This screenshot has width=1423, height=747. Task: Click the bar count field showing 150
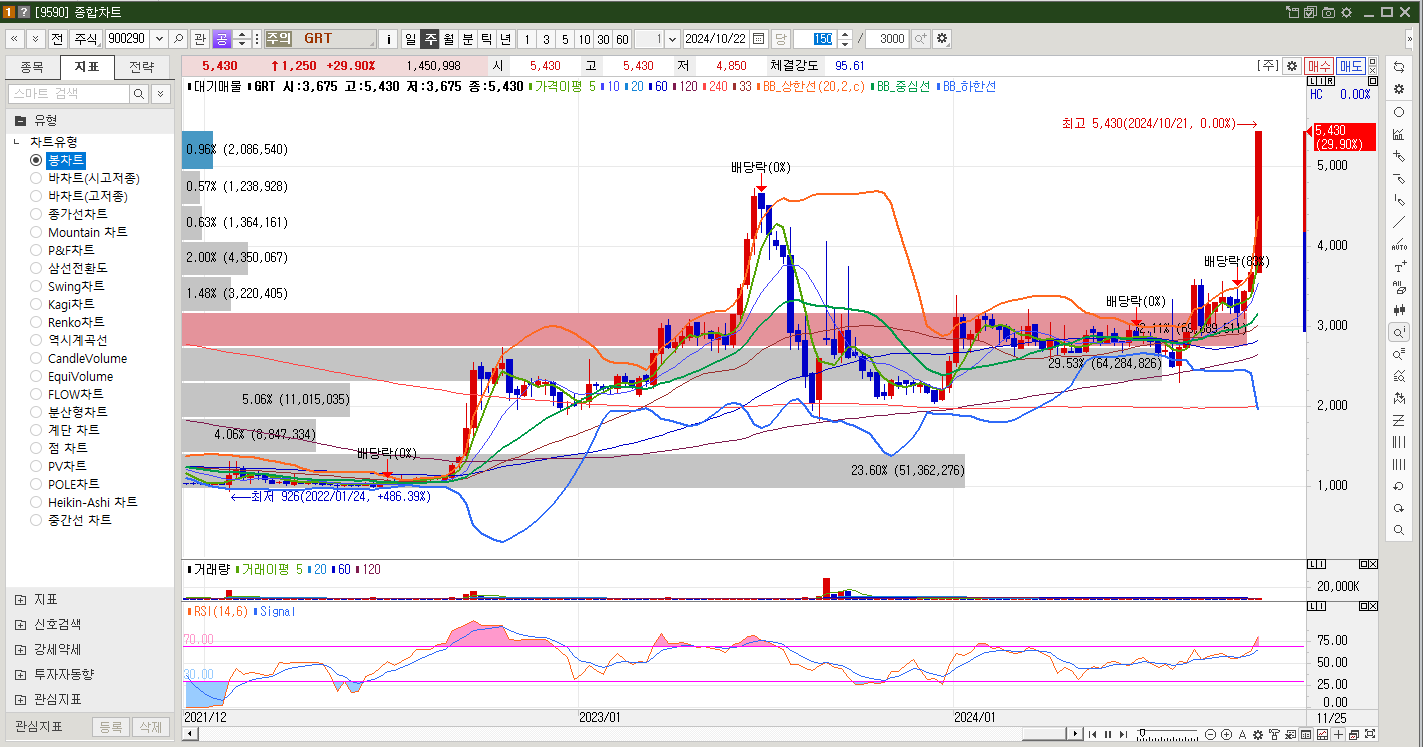pos(815,39)
